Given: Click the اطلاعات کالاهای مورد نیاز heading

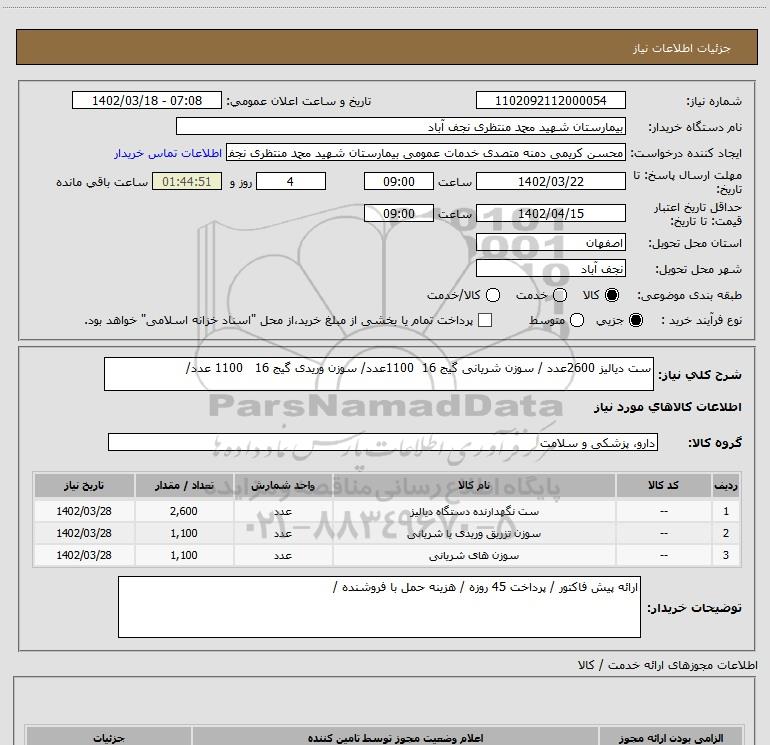Looking at the screenshot, I should (667, 407).
